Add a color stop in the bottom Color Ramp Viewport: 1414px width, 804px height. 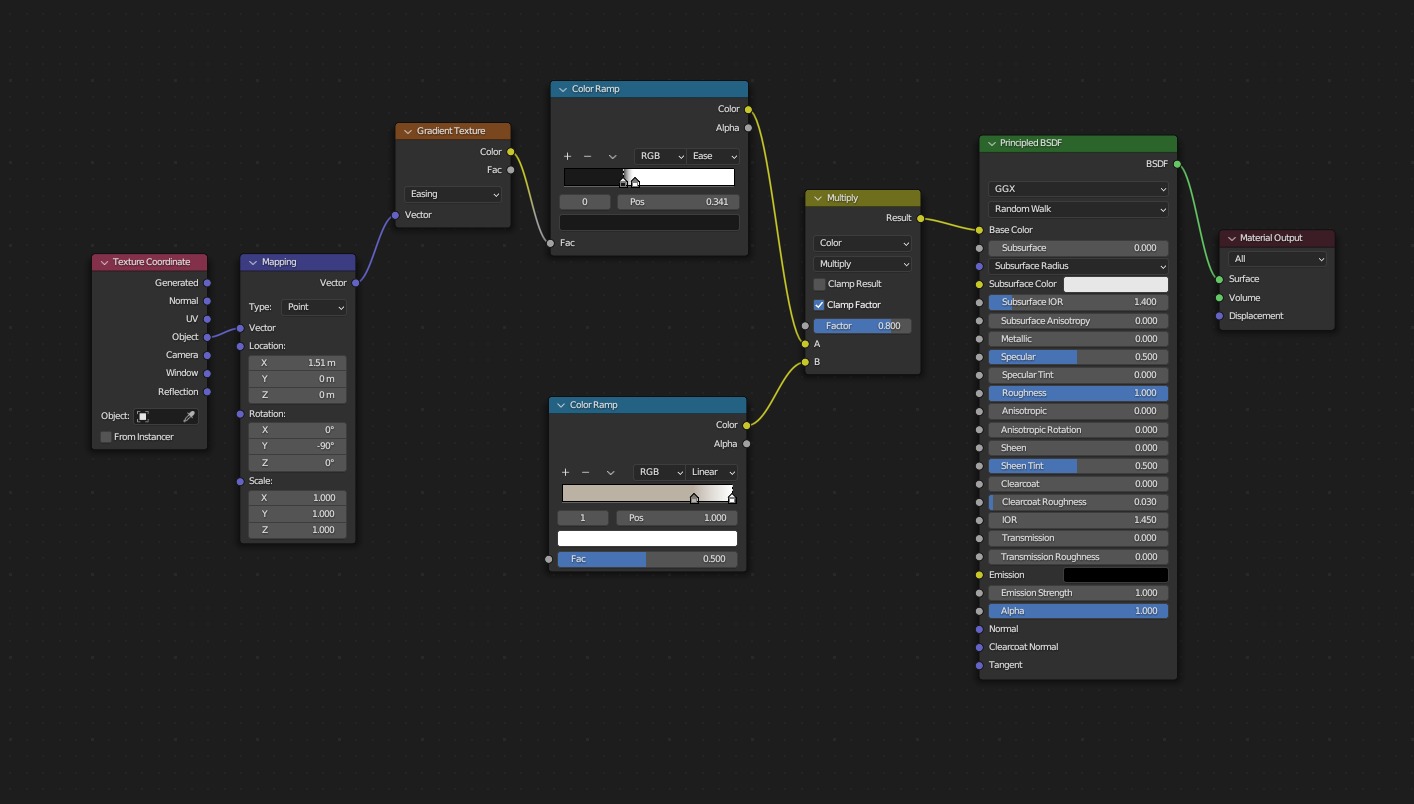tap(566, 472)
